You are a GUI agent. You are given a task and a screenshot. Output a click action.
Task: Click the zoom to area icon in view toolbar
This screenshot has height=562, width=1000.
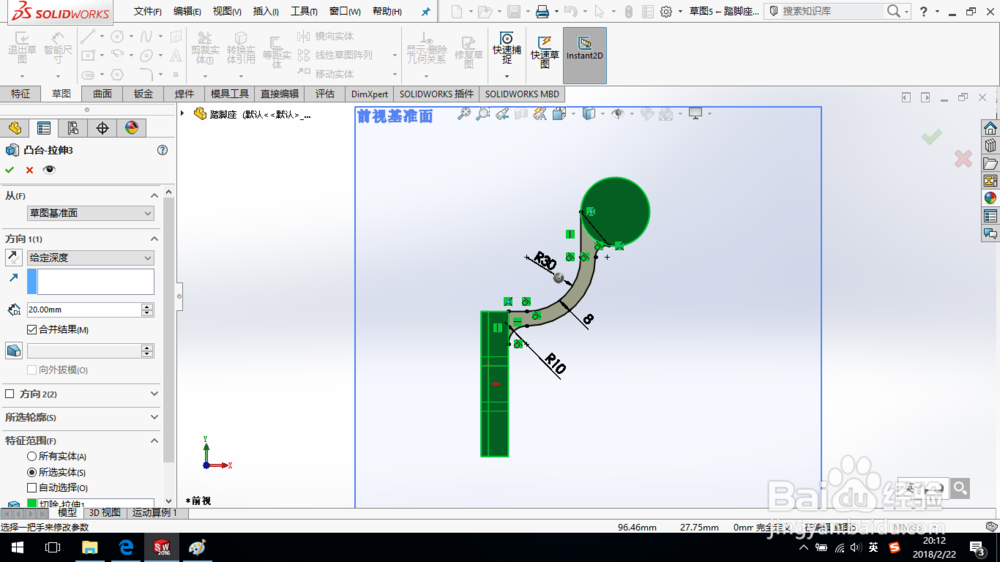point(483,114)
